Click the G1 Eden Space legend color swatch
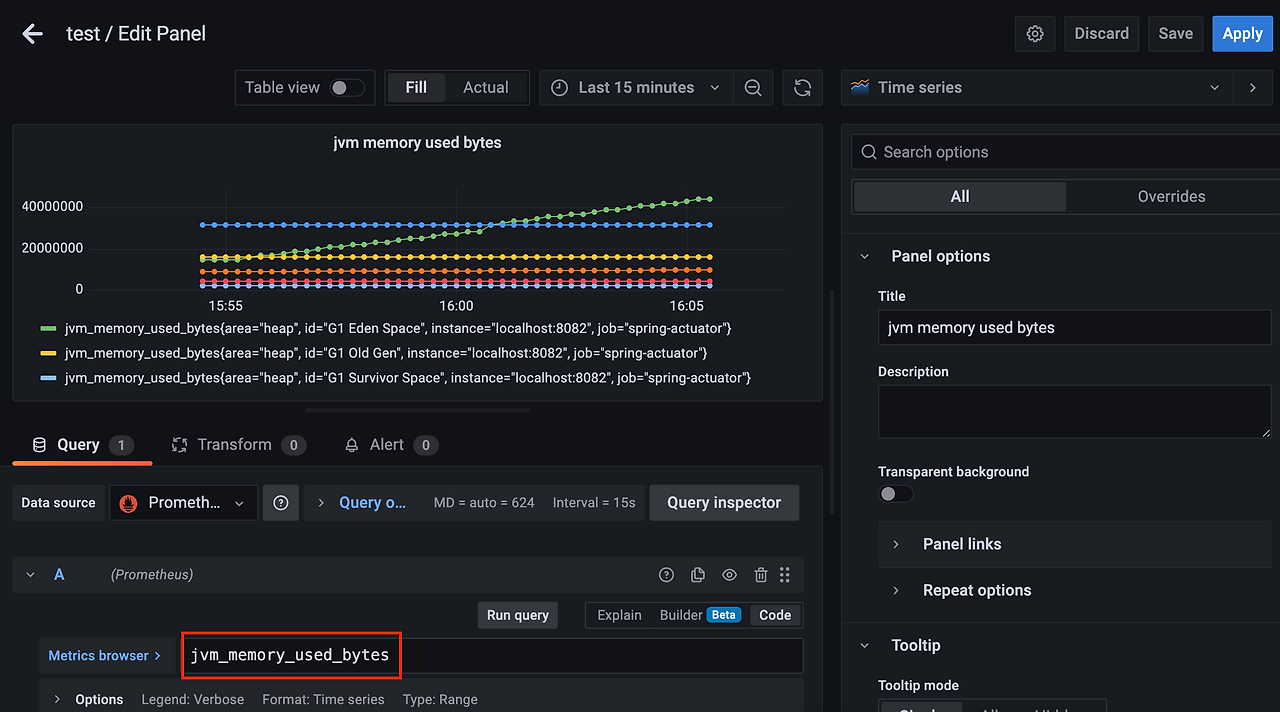 click(x=48, y=328)
